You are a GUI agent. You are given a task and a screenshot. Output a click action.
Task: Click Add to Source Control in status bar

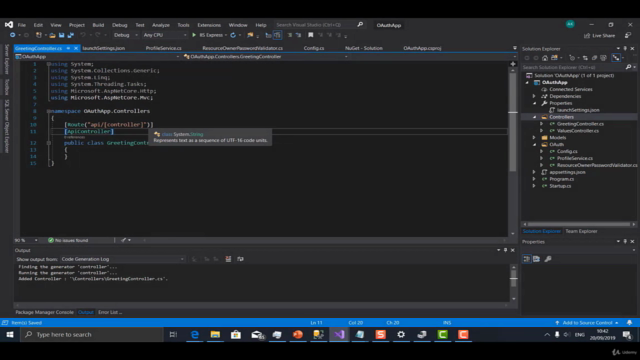[x=587, y=323]
